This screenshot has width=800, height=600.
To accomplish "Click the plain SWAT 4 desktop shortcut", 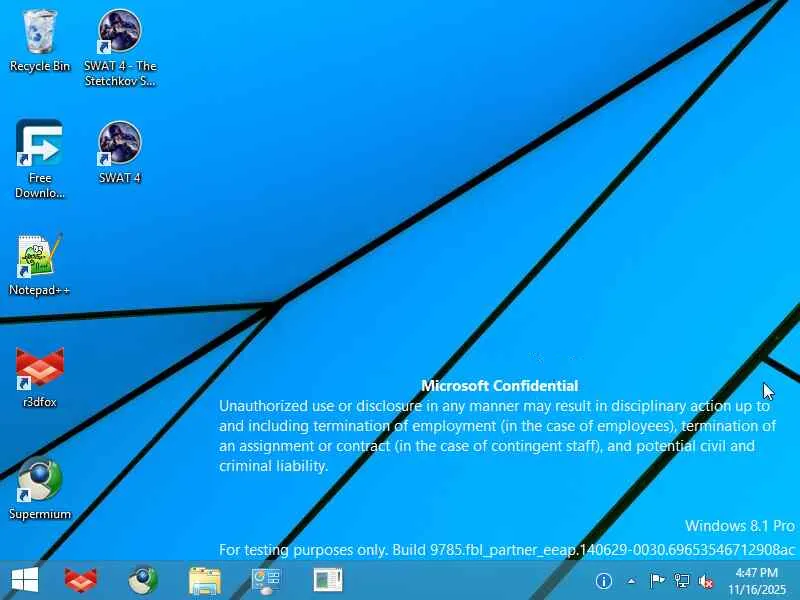I will (x=120, y=152).
